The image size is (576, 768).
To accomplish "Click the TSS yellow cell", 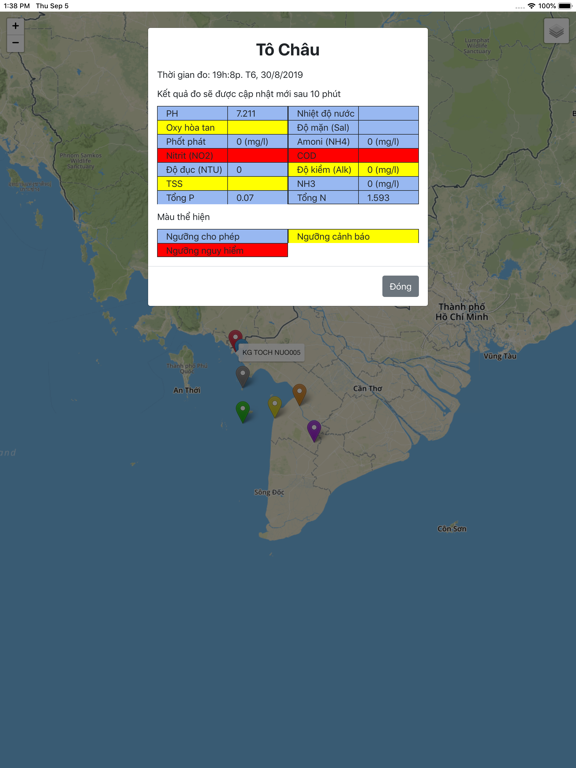I will pyautogui.click(x=192, y=184).
